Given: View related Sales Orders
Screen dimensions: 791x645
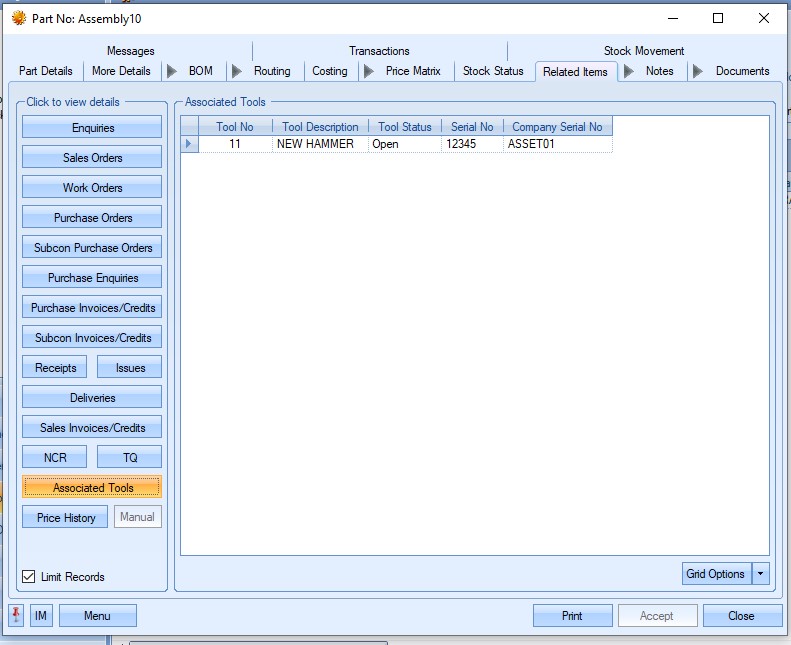Looking at the screenshot, I should pos(92,158).
